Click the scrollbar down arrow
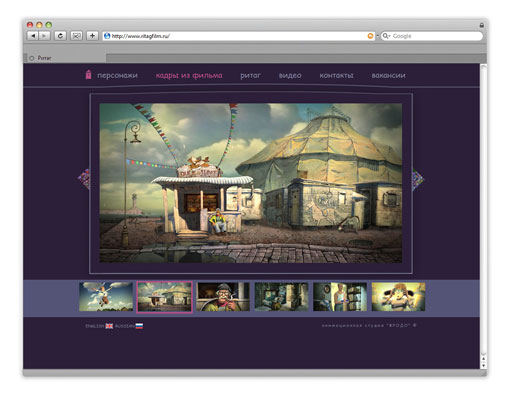507x395 pixels. (x=484, y=365)
